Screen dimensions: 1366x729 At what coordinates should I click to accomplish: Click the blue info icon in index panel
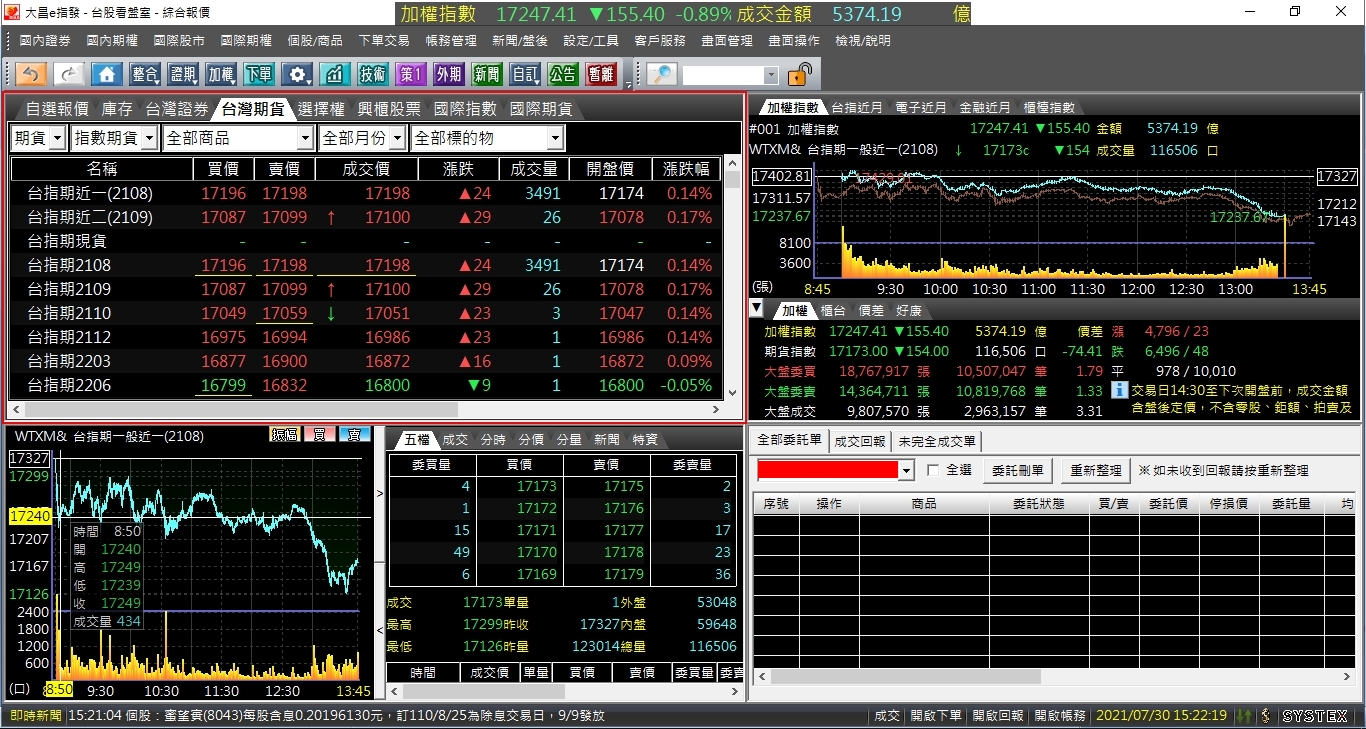pos(1120,390)
